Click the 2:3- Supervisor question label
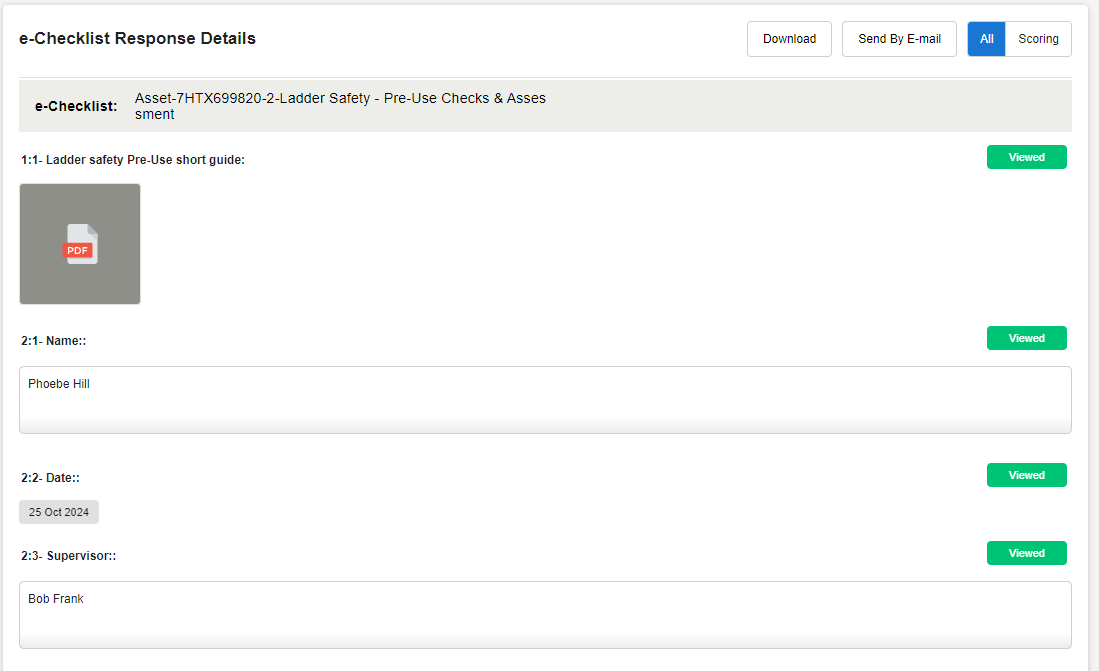 pos(69,556)
